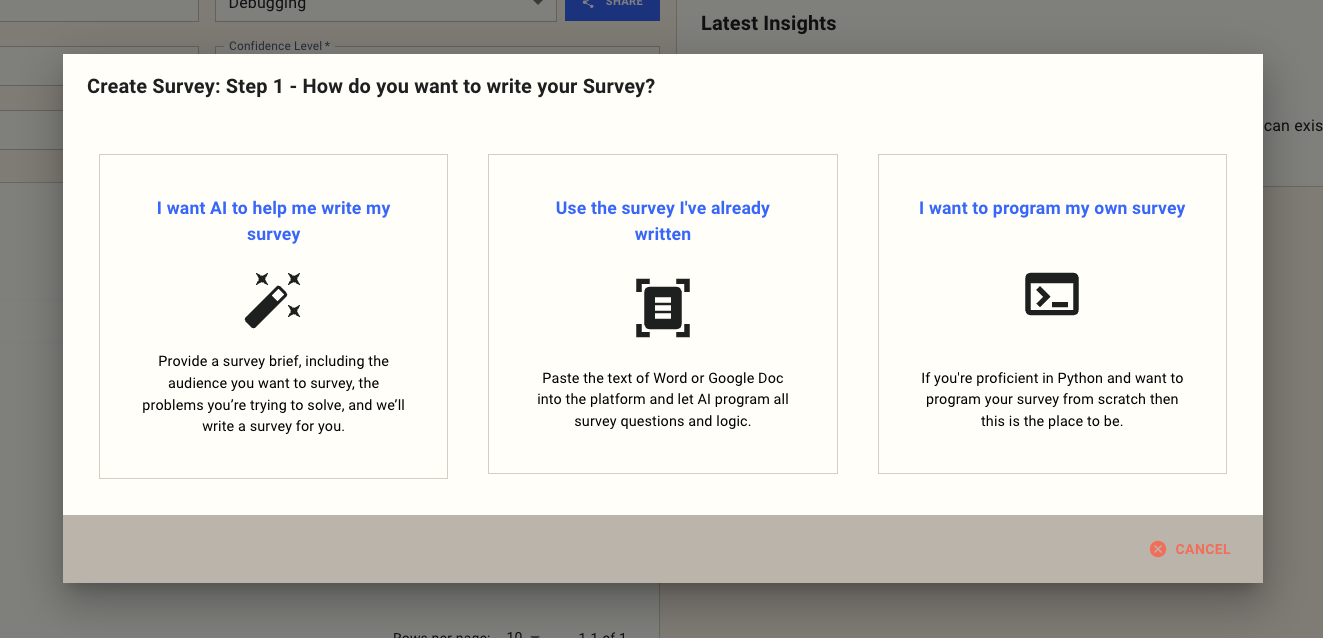Expand the Debugging dropdown arrow

tap(539, 4)
